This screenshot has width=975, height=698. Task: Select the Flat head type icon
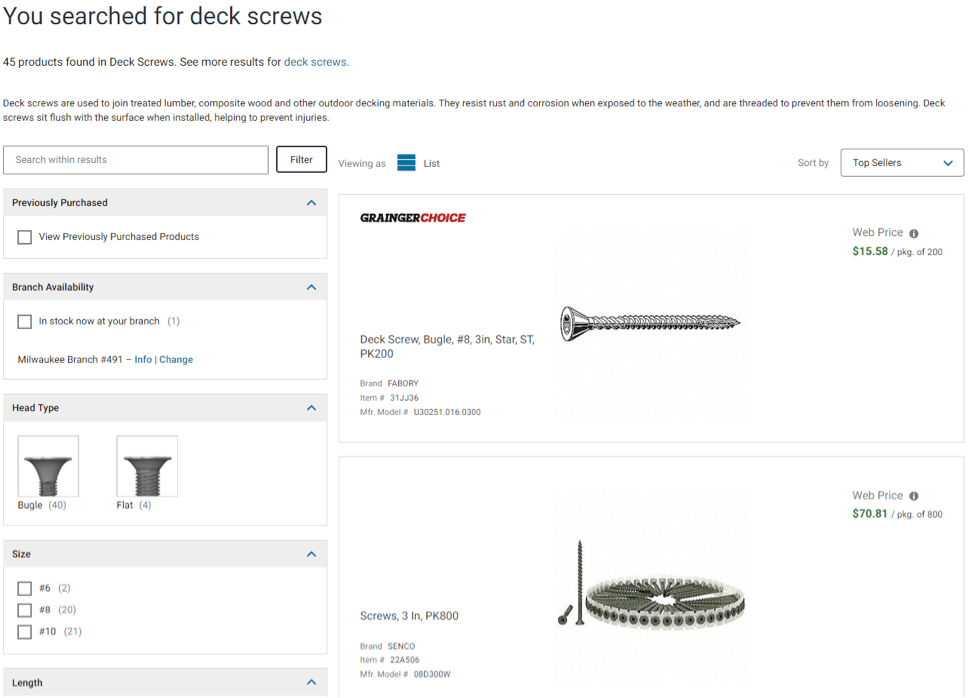click(x=147, y=466)
